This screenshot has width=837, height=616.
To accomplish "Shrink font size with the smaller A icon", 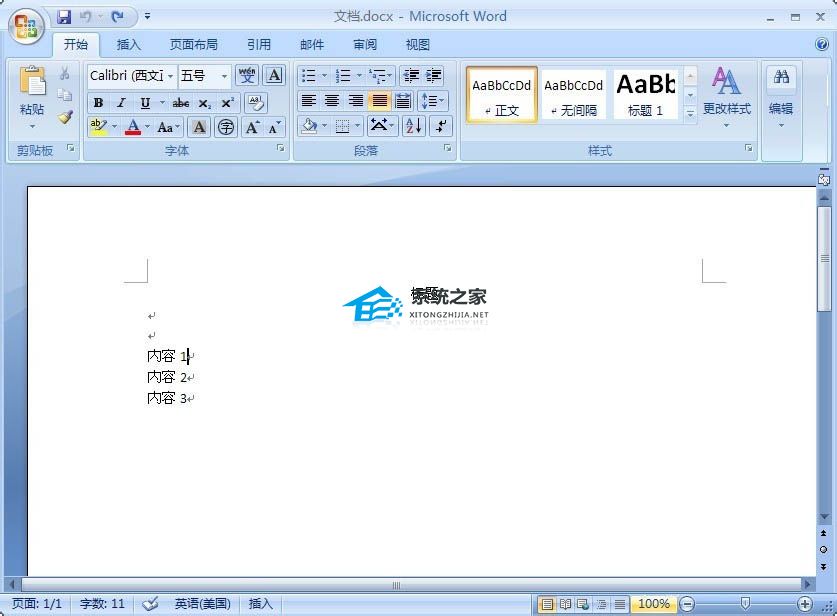I will 274,127.
